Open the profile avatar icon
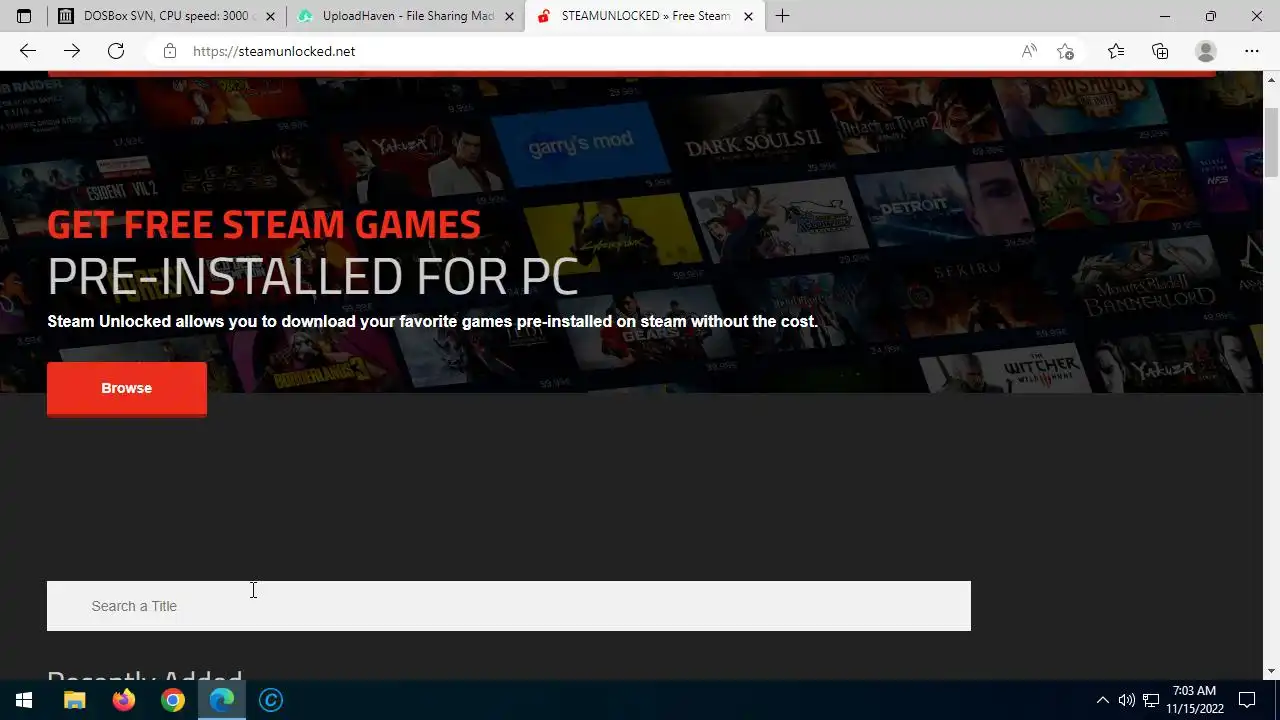The image size is (1280, 720). point(1206,51)
